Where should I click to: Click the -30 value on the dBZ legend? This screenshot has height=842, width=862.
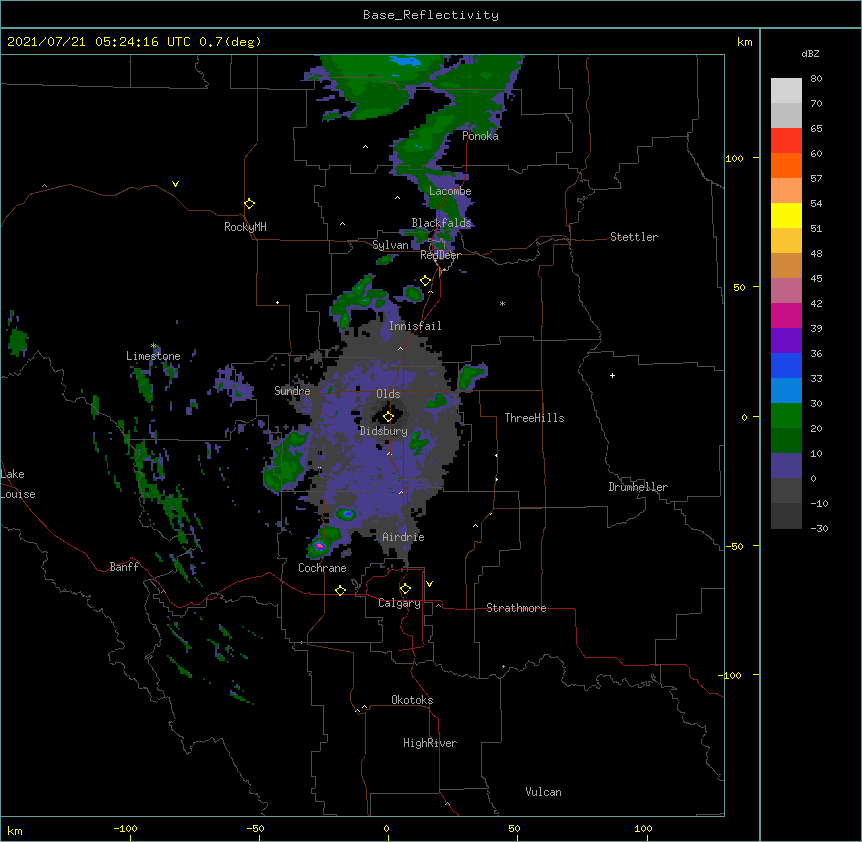point(819,528)
